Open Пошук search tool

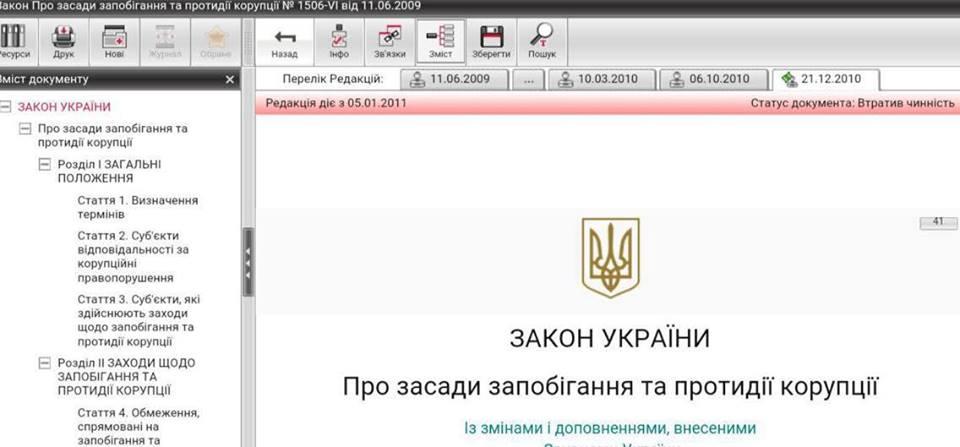coord(542,41)
